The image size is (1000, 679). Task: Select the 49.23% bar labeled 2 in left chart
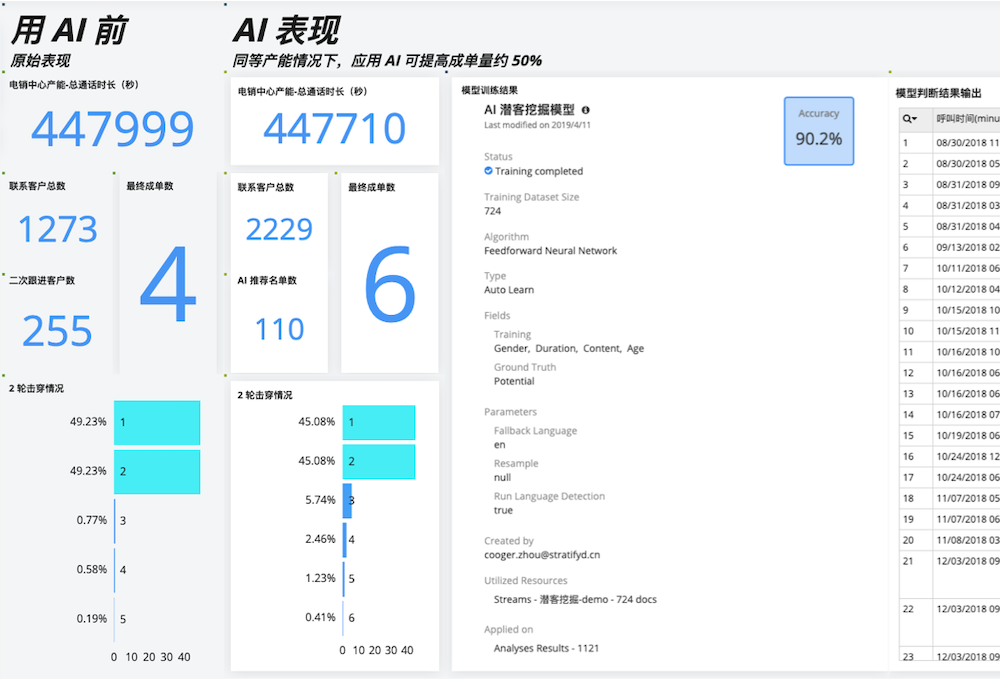[157, 471]
